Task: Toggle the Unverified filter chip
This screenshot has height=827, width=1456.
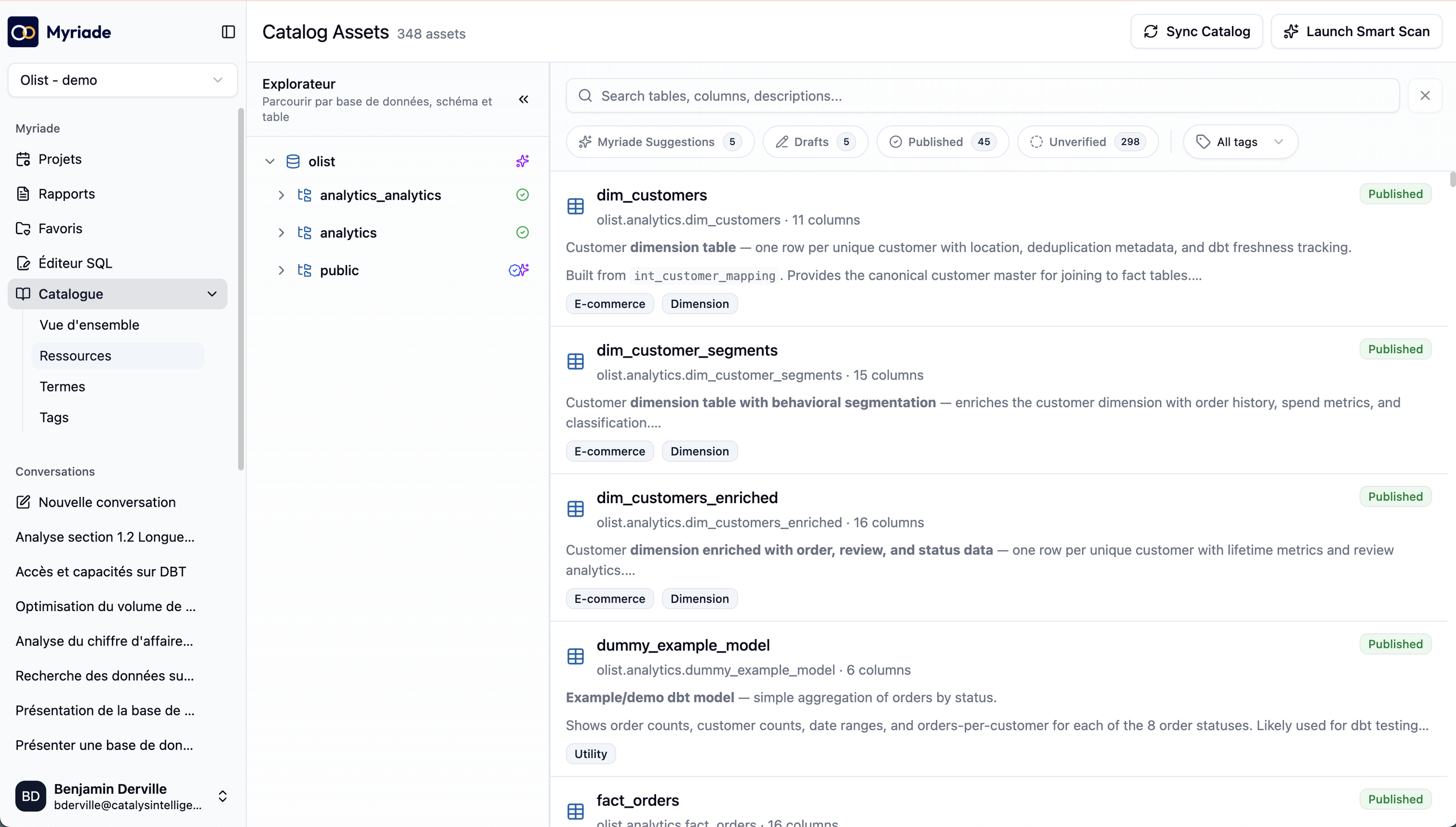Action: (1087, 142)
